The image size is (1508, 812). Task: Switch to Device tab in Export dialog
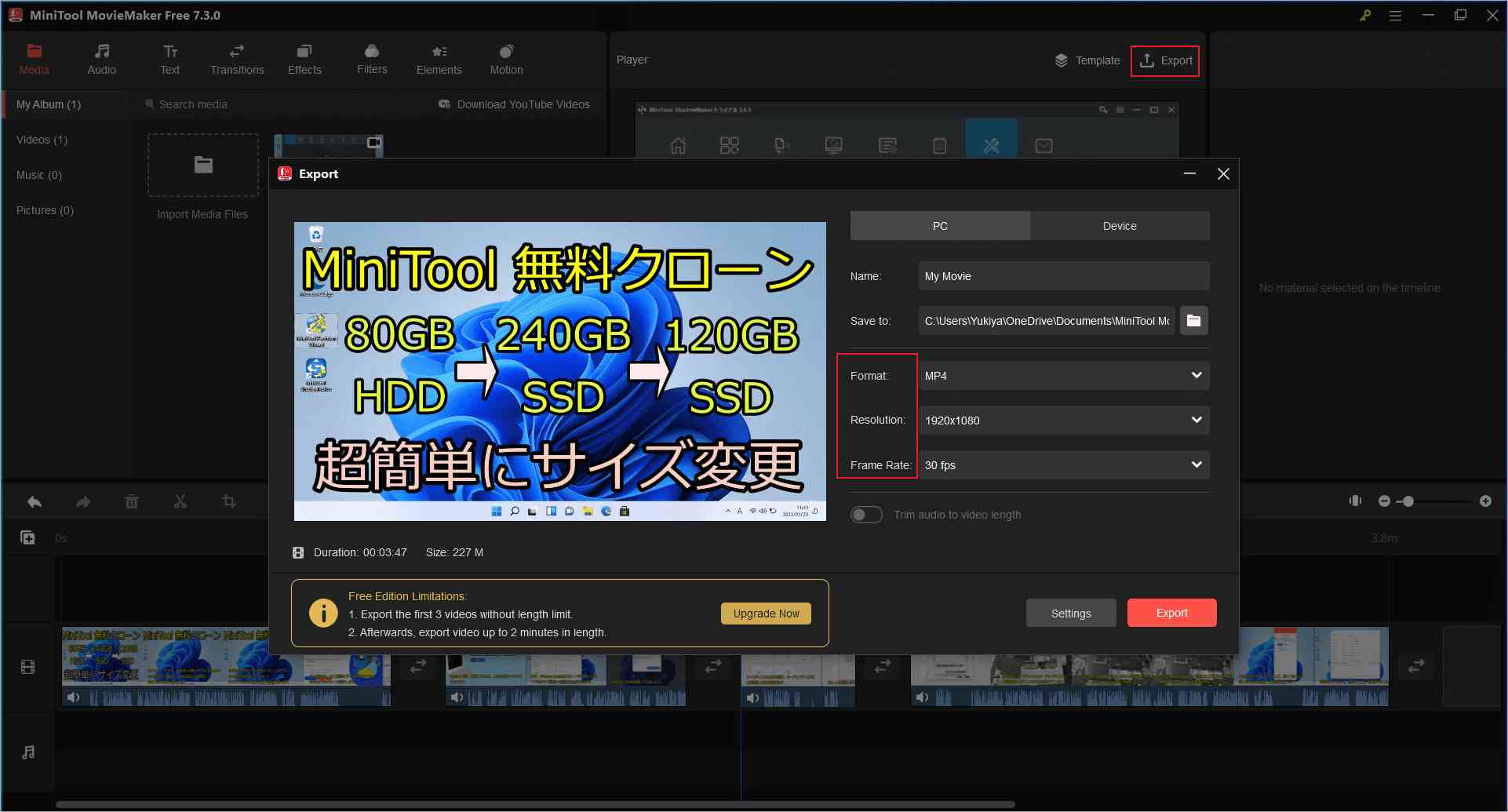(x=1120, y=226)
